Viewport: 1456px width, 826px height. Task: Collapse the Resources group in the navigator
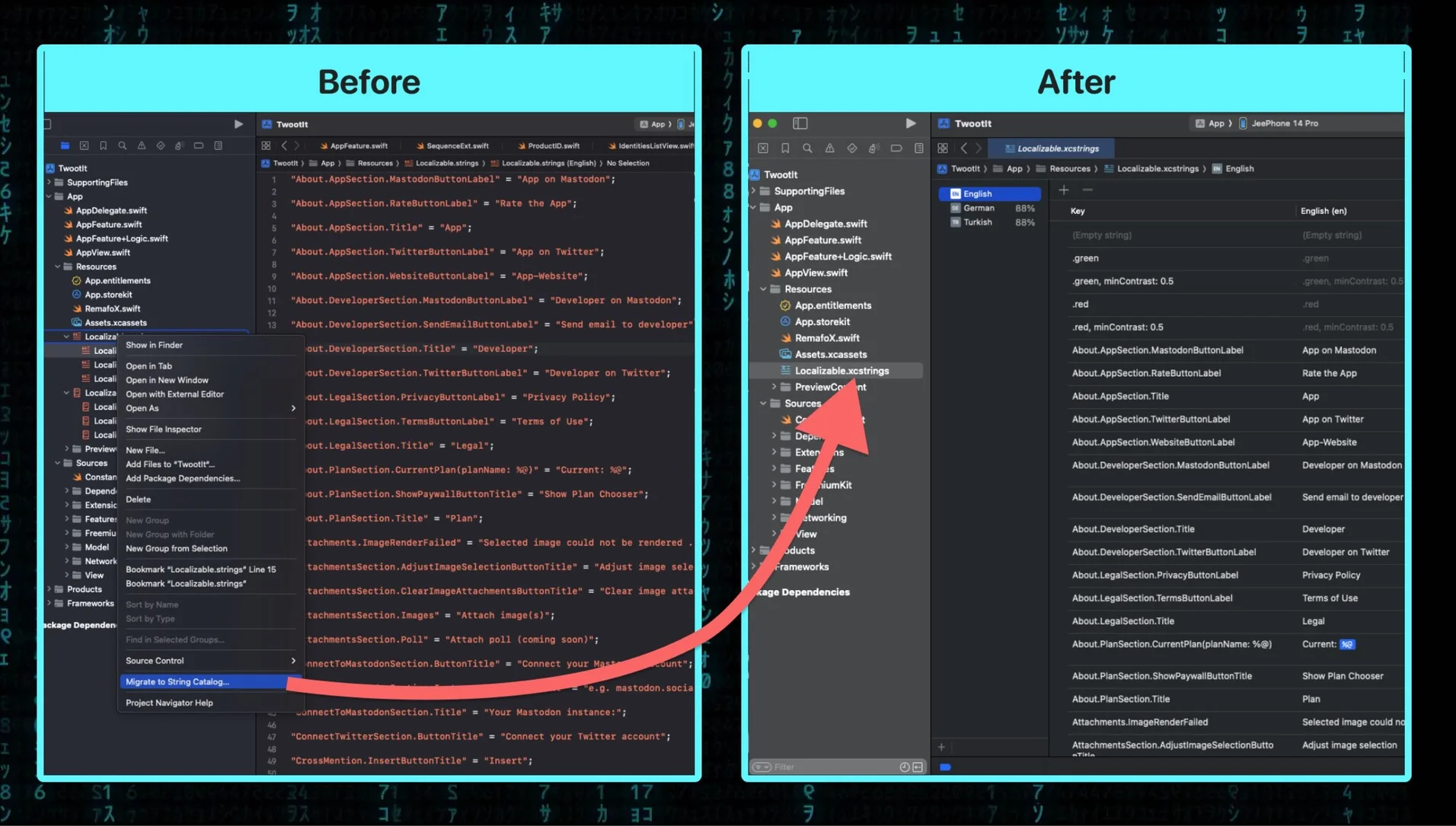point(56,266)
